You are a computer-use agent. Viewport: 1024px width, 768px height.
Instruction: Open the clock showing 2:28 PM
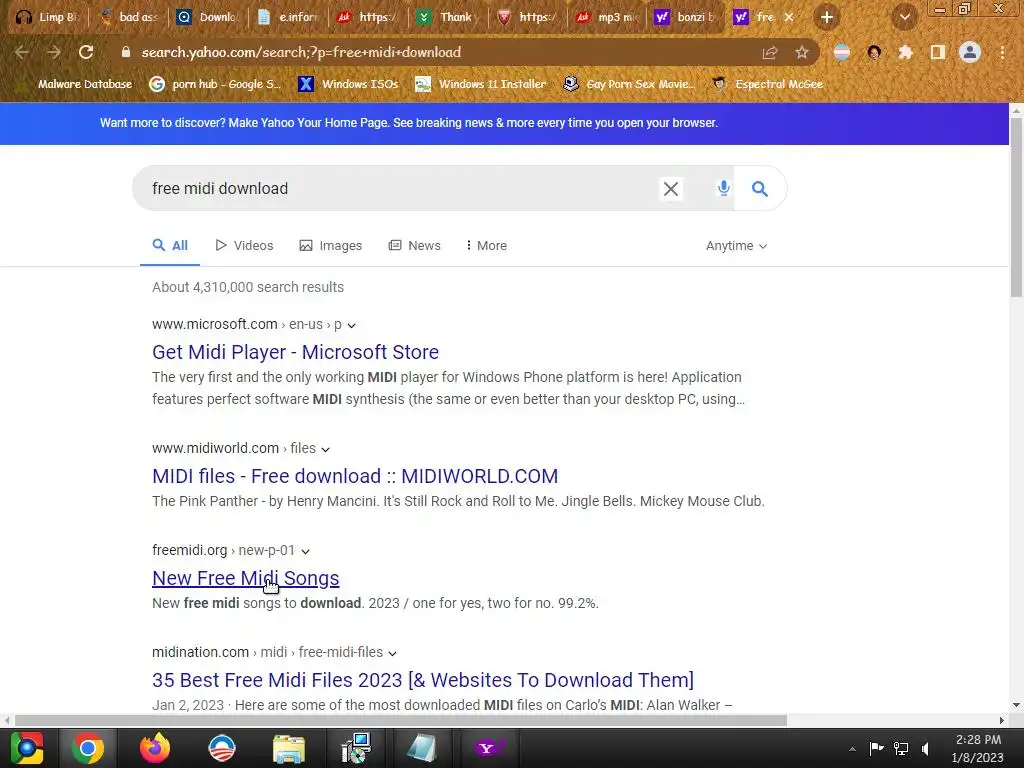point(978,748)
